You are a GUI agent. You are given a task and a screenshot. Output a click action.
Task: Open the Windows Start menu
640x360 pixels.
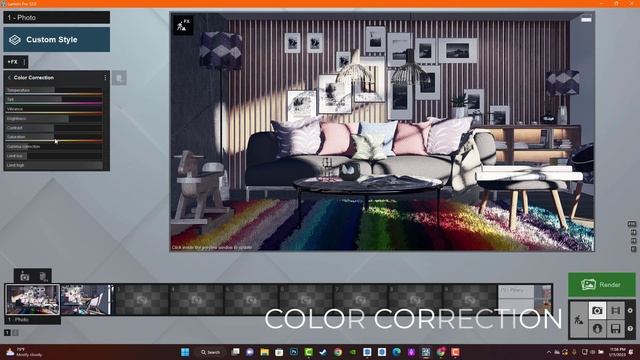(185, 352)
